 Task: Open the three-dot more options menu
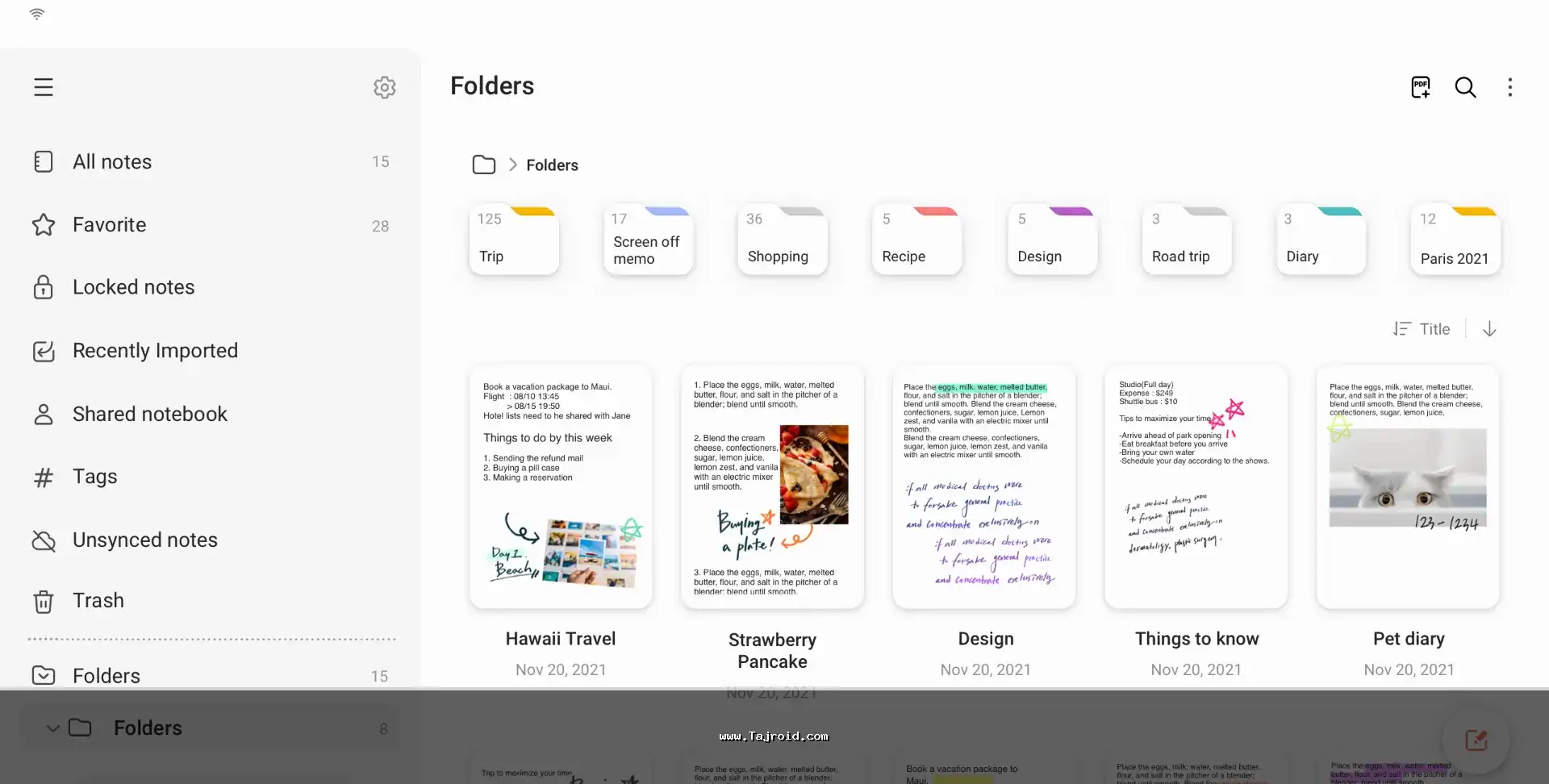pos(1510,87)
